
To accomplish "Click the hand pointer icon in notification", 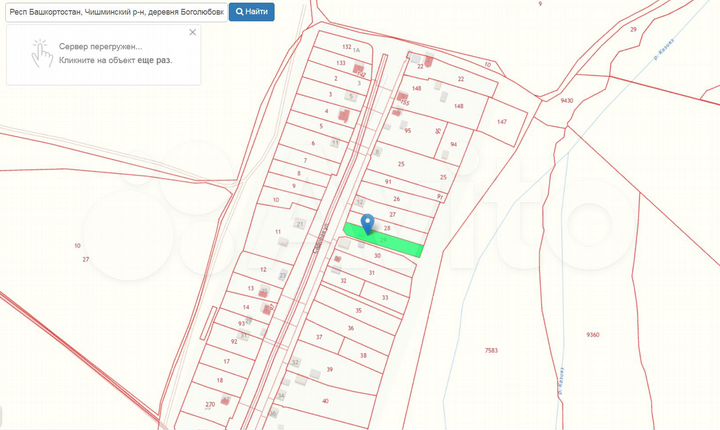I will coord(41,53).
